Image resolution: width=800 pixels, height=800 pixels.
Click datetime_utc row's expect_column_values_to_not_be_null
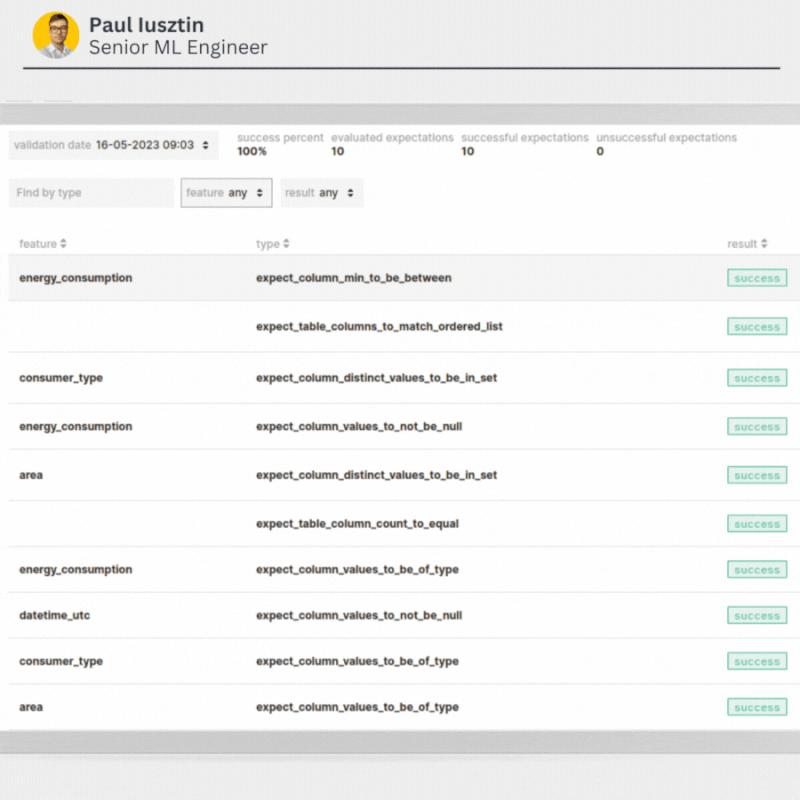(359, 615)
